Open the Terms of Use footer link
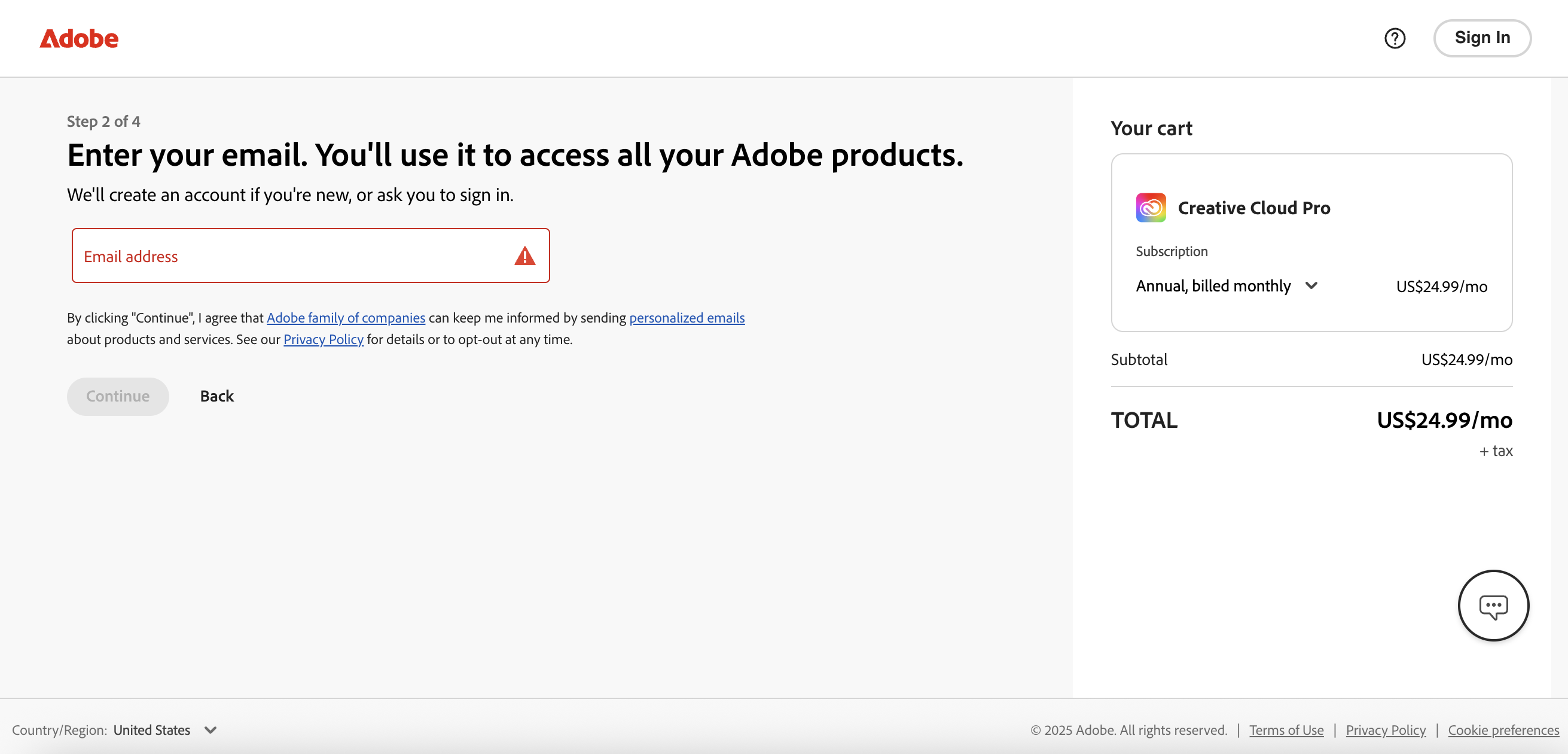 tap(1286, 729)
